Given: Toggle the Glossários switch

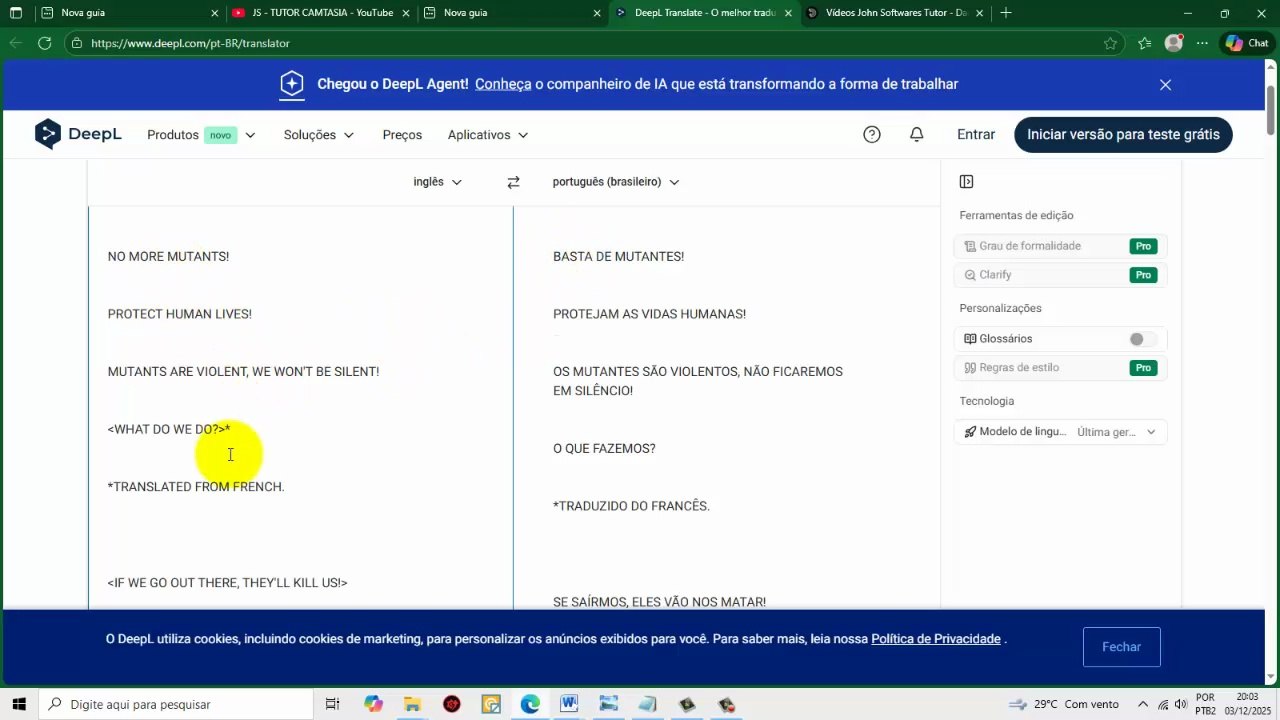Looking at the screenshot, I should click(x=1143, y=339).
